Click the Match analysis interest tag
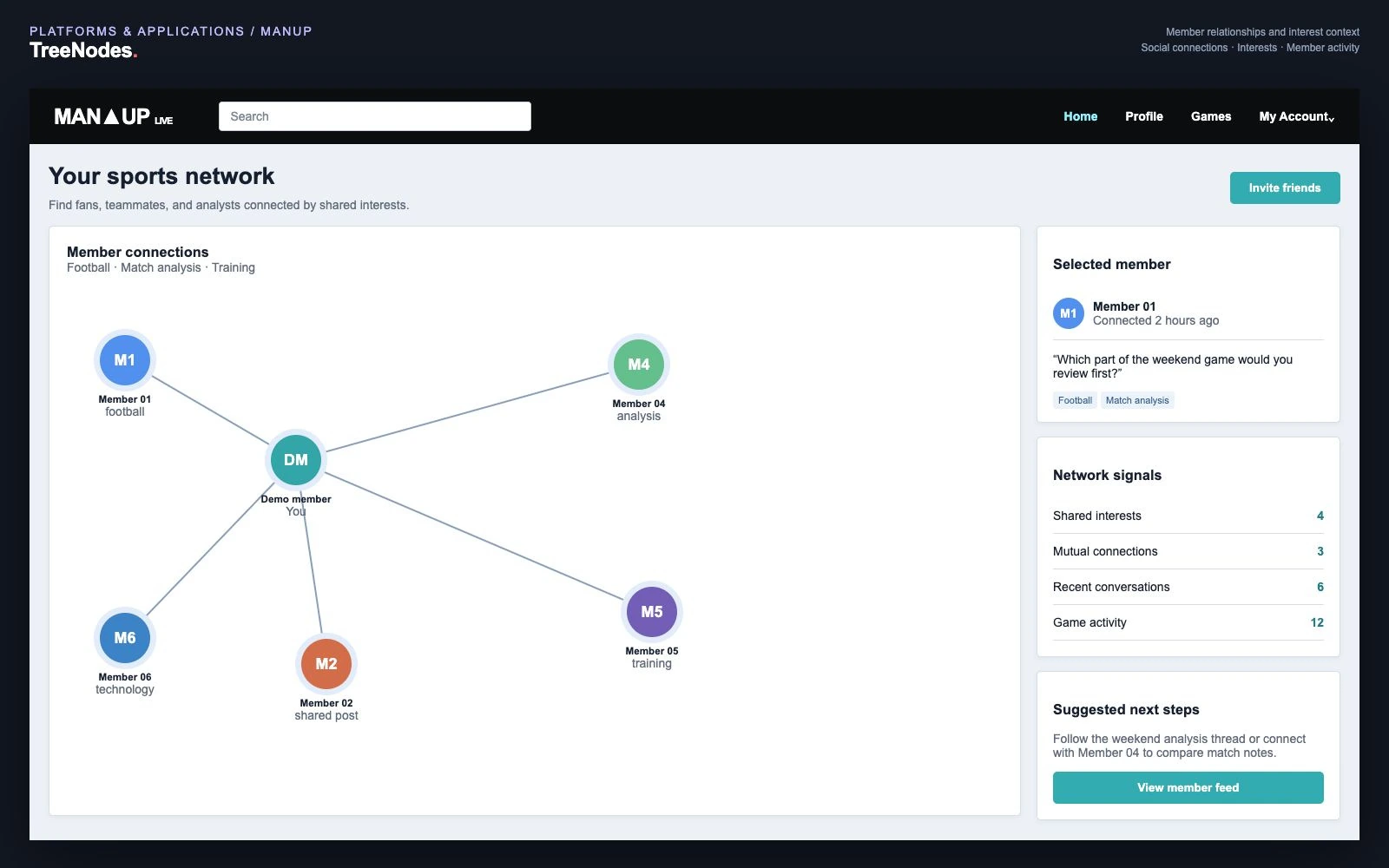The height and width of the screenshot is (868, 1389). [1137, 400]
